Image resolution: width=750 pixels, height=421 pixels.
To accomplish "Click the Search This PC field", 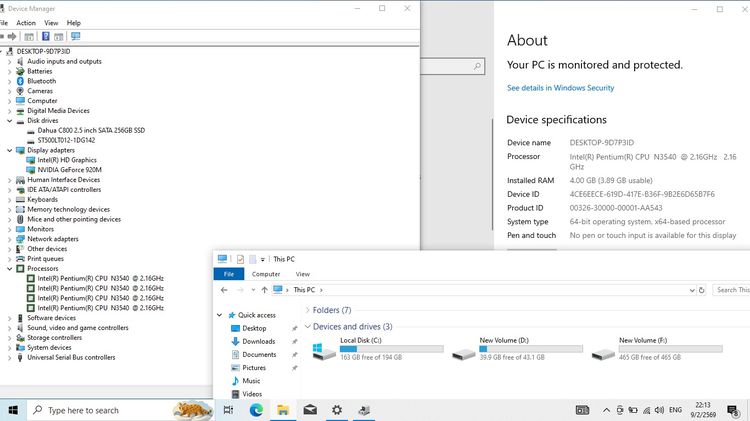I will [x=731, y=290].
